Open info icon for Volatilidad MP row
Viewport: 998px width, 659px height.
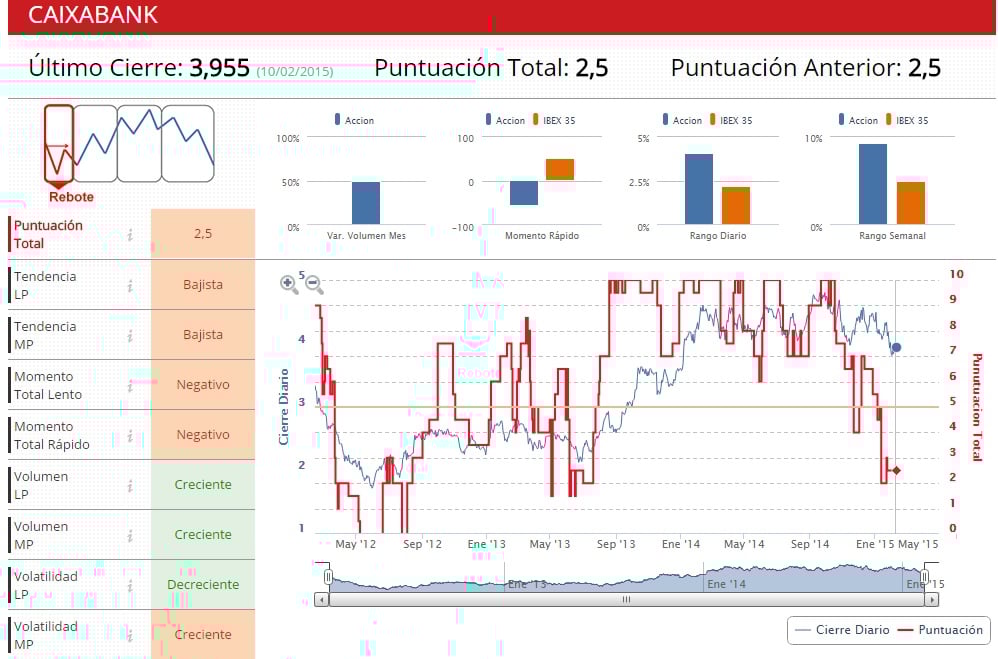(x=130, y=635)
